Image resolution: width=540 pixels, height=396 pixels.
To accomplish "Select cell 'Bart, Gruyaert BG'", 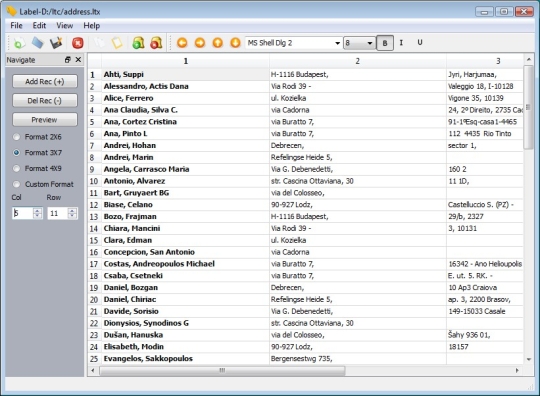I will pyautogui.click(x=185, y=193).
